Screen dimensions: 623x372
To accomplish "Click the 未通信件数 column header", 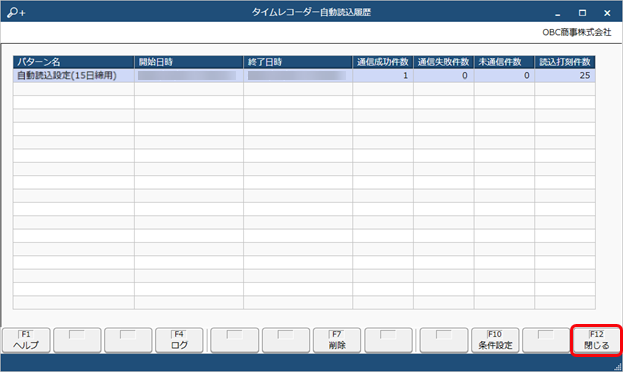I will (x=504, y=62).
